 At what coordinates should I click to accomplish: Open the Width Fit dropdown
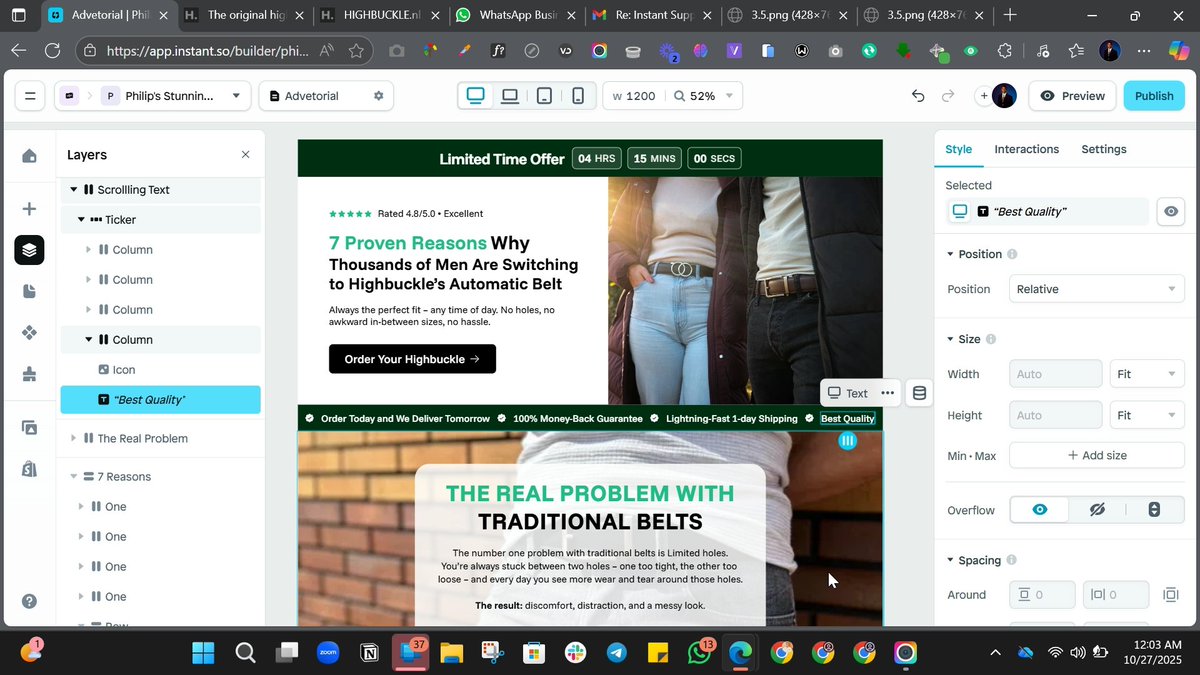pos(1147,374)
